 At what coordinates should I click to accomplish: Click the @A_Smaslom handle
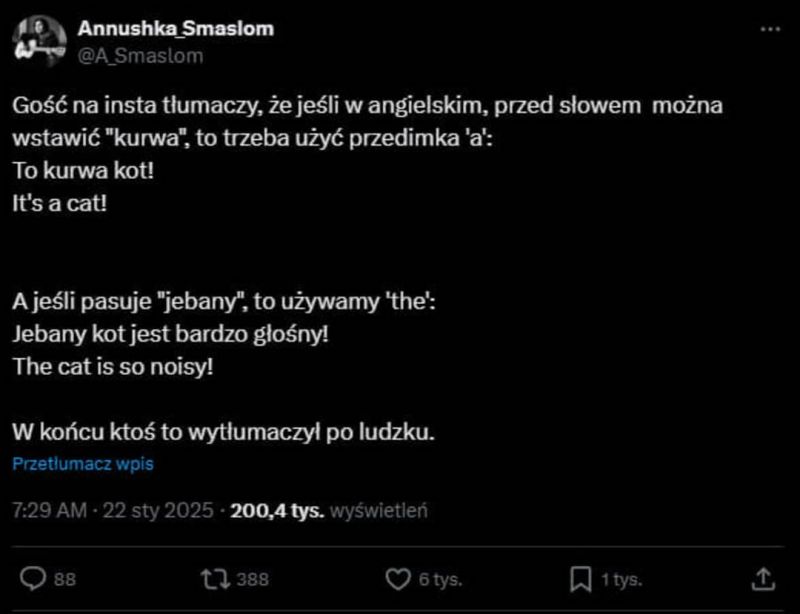pos(140,56)
